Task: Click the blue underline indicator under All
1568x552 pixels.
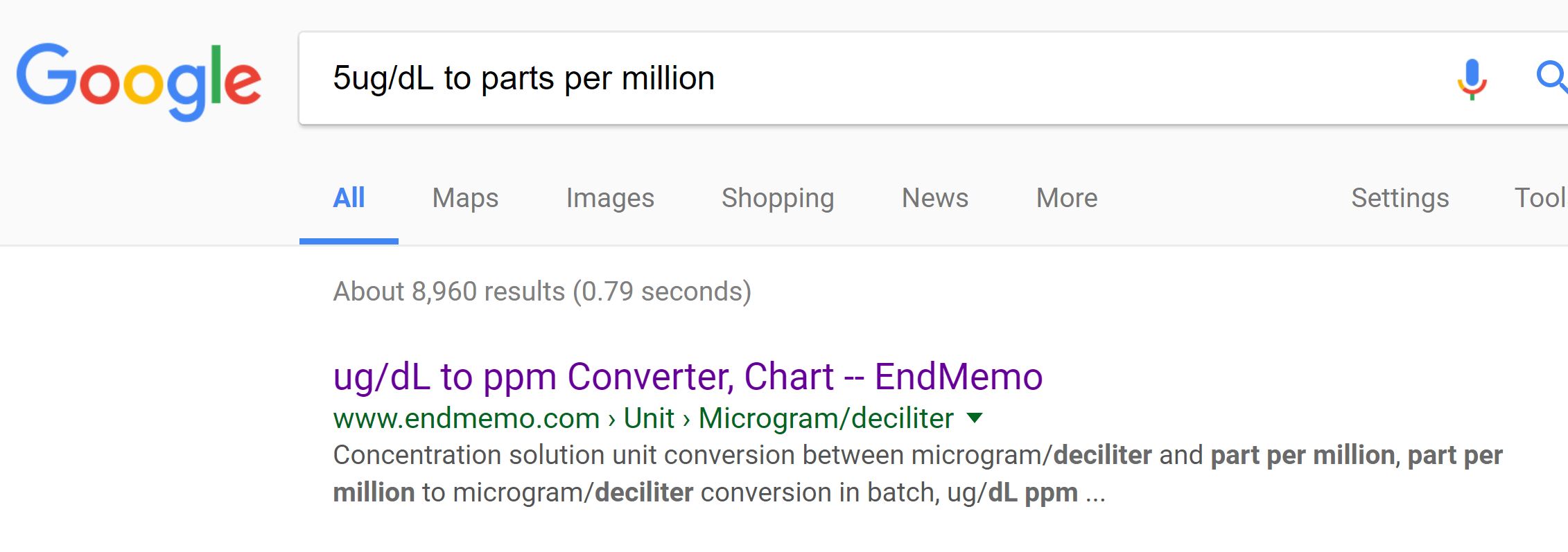Action: [x=349, y=241]
